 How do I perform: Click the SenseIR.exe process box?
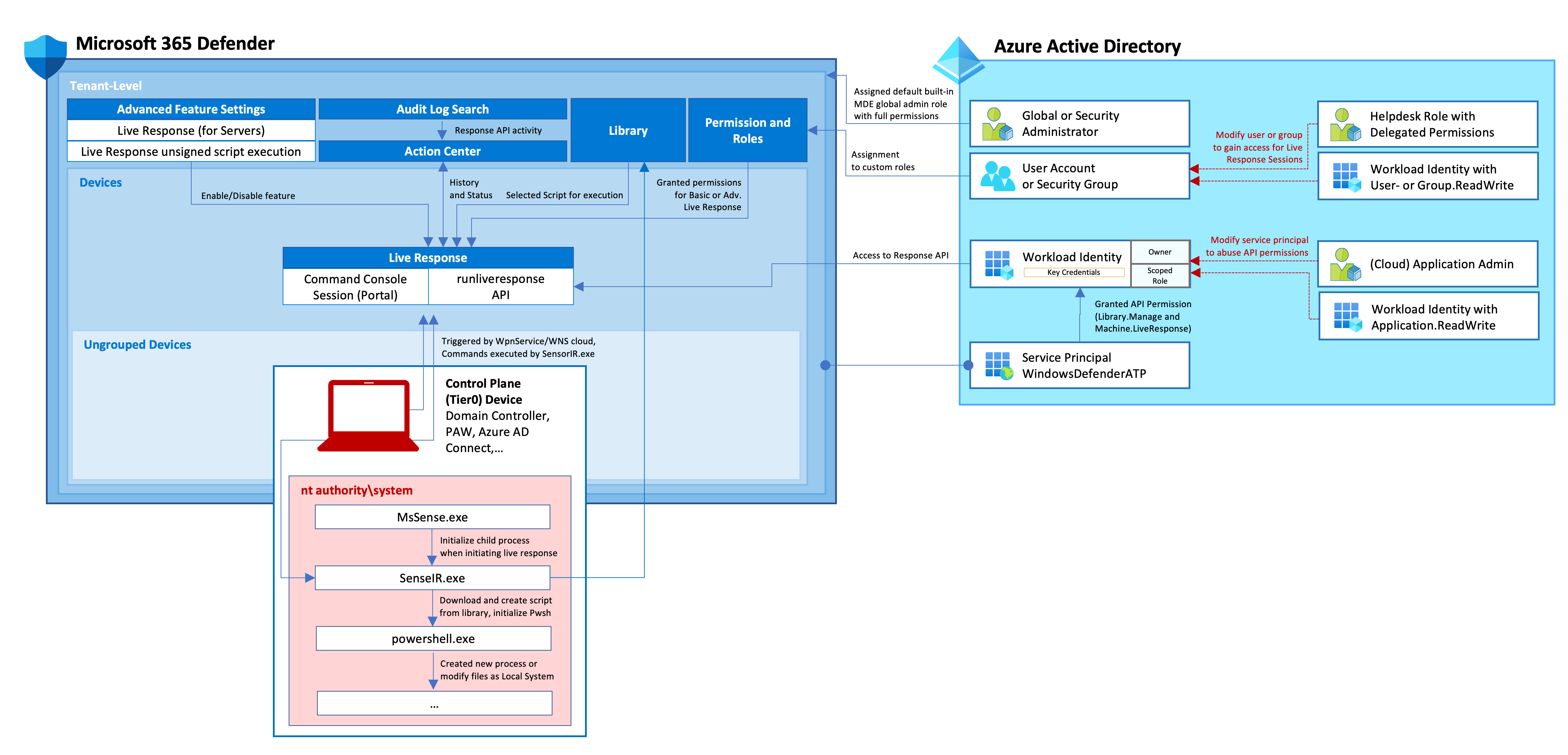pos(432,578)
